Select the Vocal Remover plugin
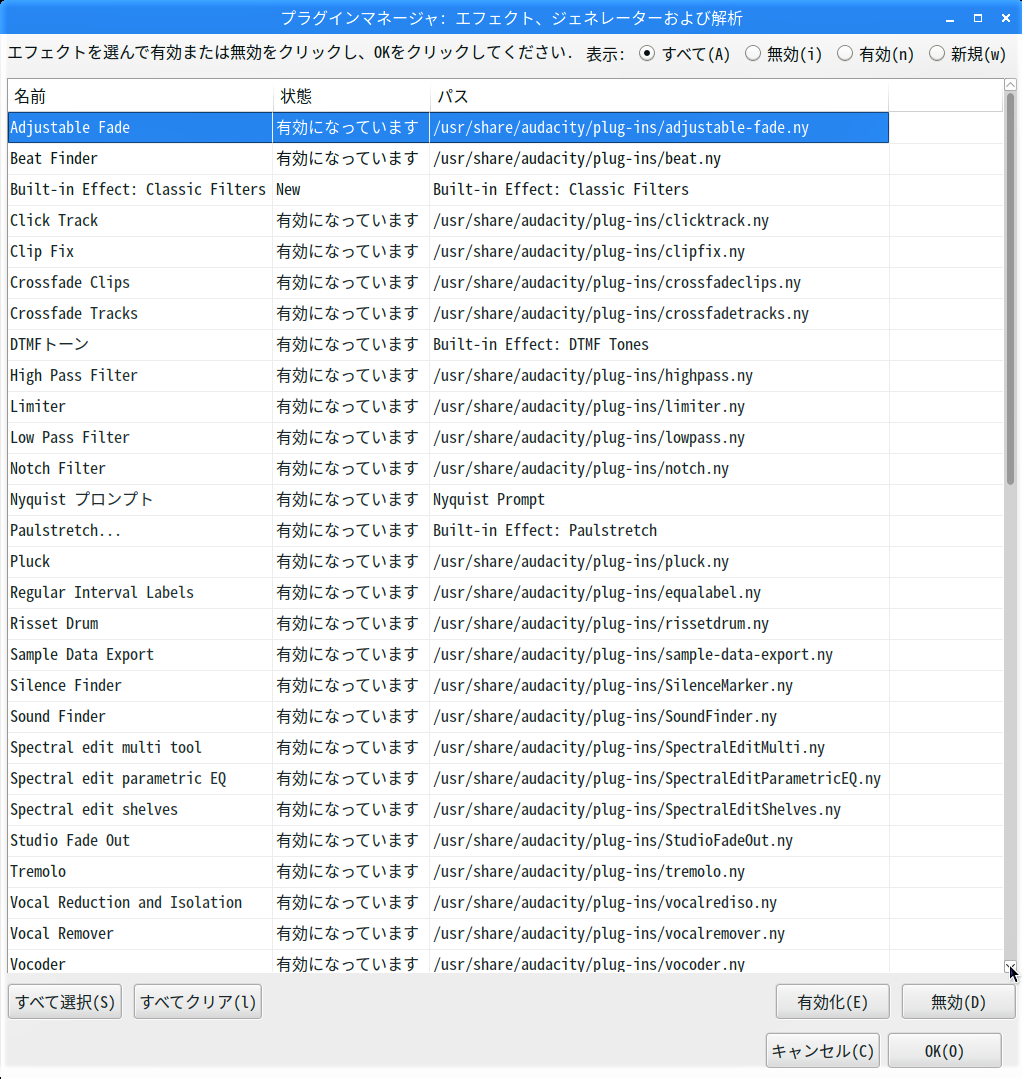The width and height of the screenshot is (1022, 1079). click(62, 933)
